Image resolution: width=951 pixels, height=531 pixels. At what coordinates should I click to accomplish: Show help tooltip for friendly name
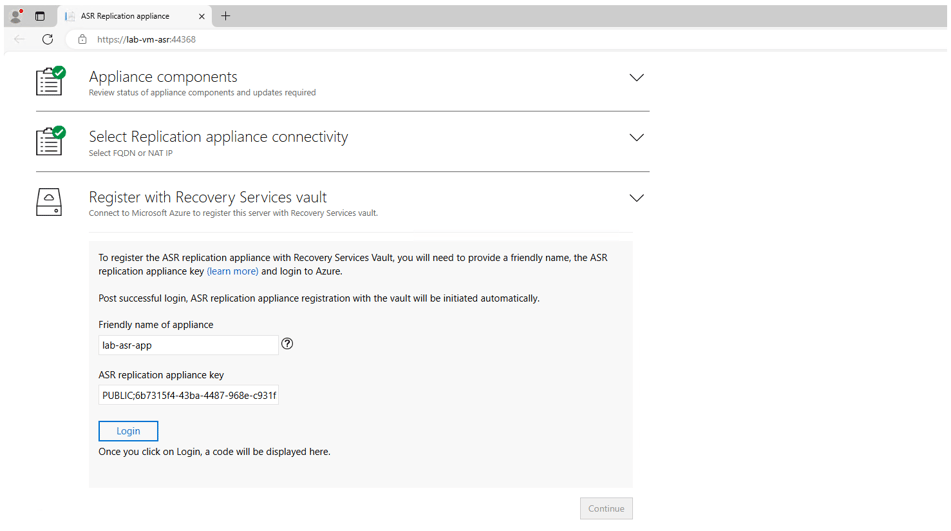point(287,344)
